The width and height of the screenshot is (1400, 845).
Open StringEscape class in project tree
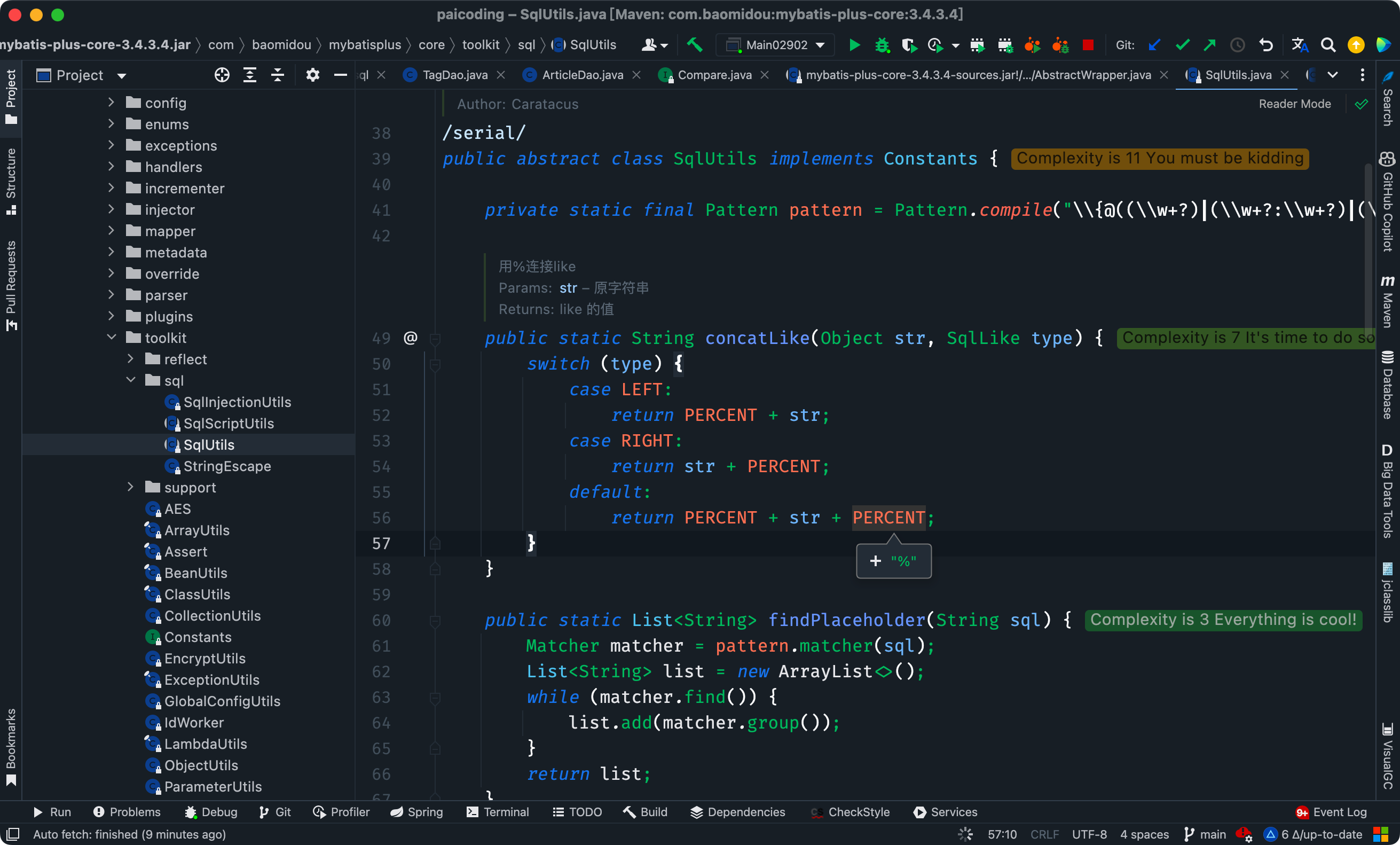[226, 466]
